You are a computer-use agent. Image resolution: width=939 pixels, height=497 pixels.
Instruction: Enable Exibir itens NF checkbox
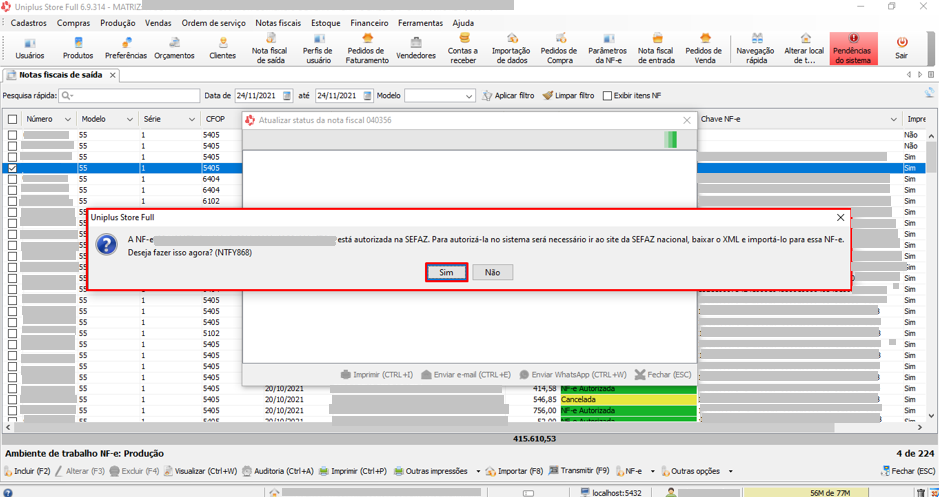click(607, 96)
